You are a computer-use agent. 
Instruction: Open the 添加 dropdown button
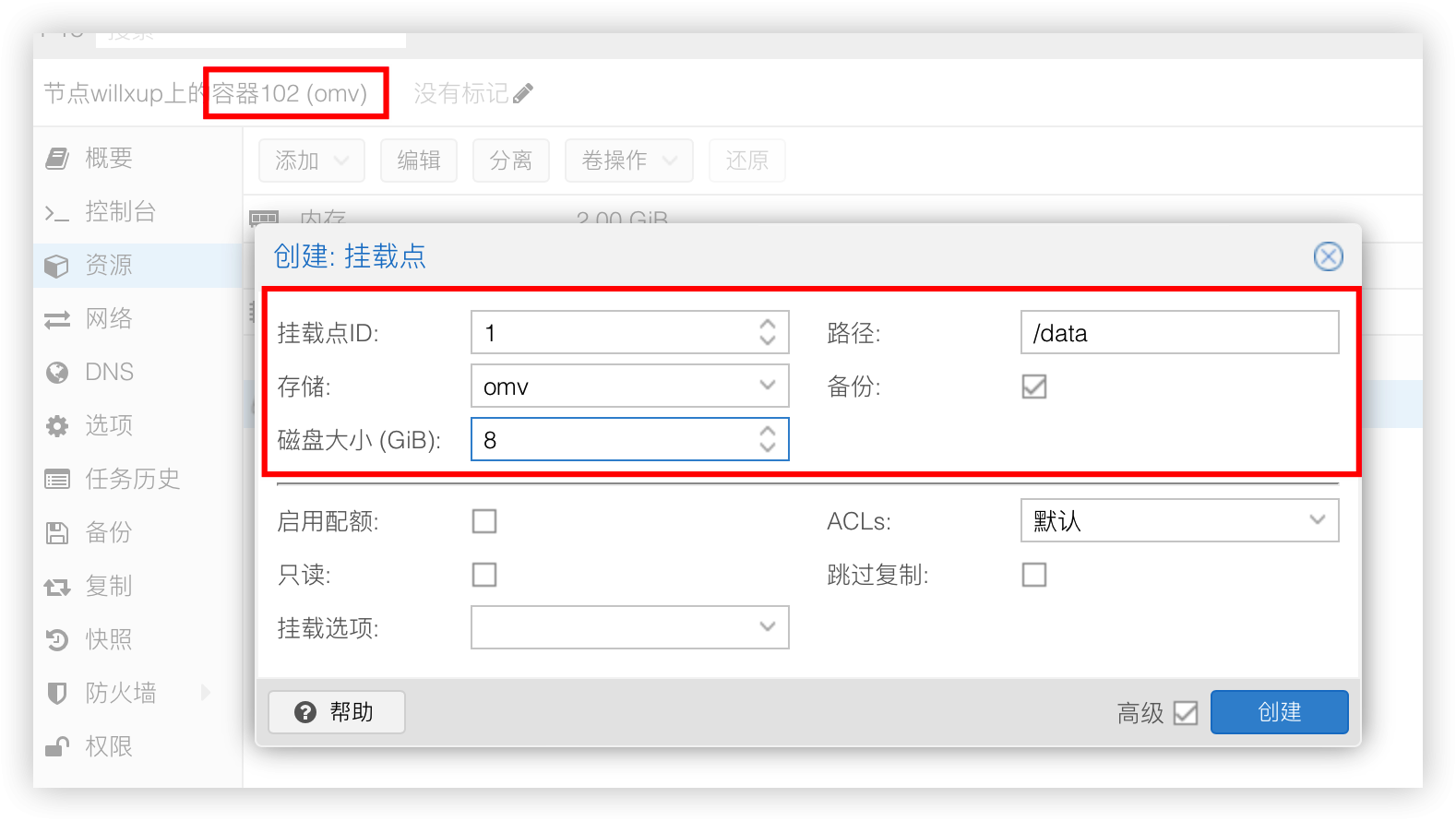[312, 161]
